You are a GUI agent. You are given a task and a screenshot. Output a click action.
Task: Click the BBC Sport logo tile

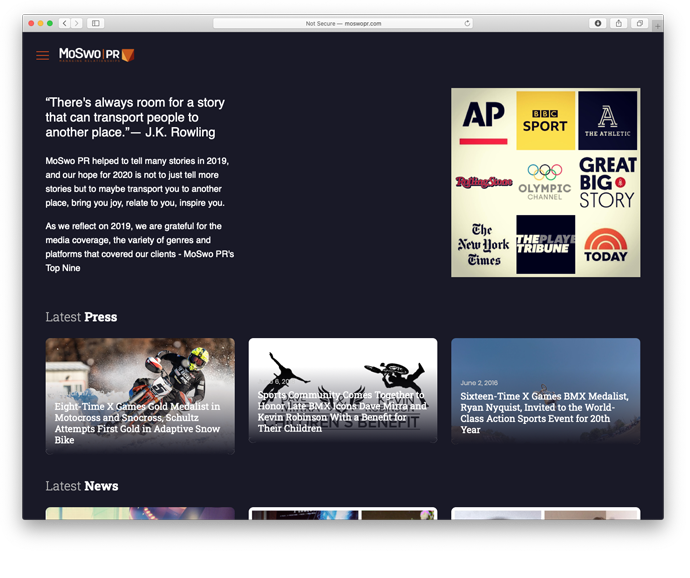(545, 121)
